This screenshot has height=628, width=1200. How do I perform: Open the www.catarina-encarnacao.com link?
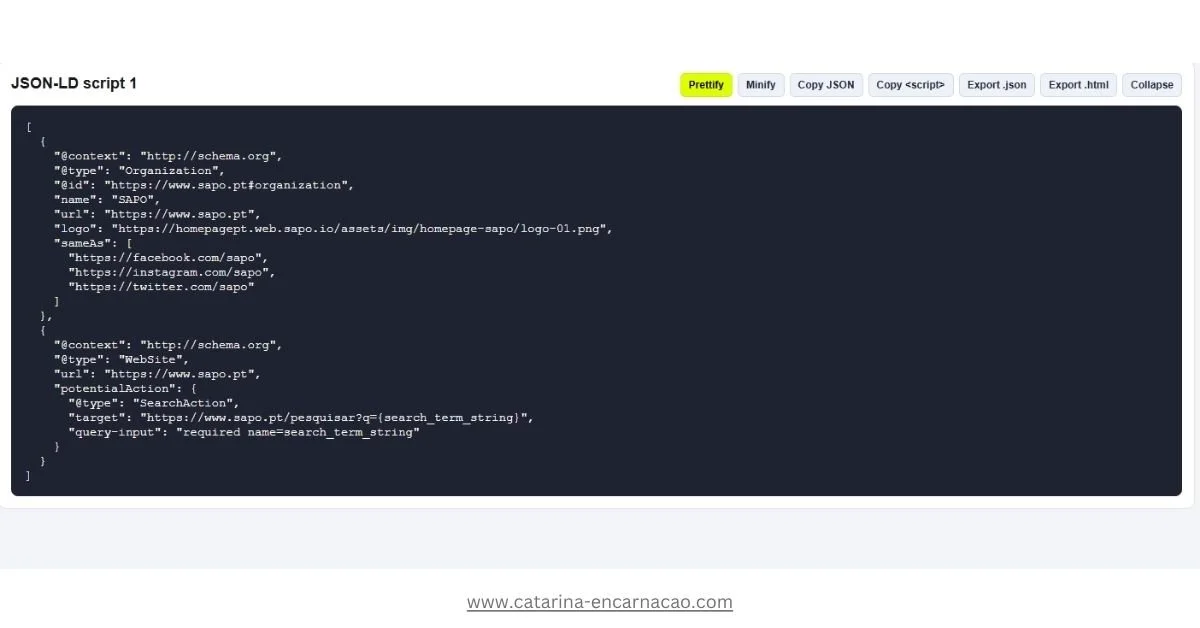600,602
